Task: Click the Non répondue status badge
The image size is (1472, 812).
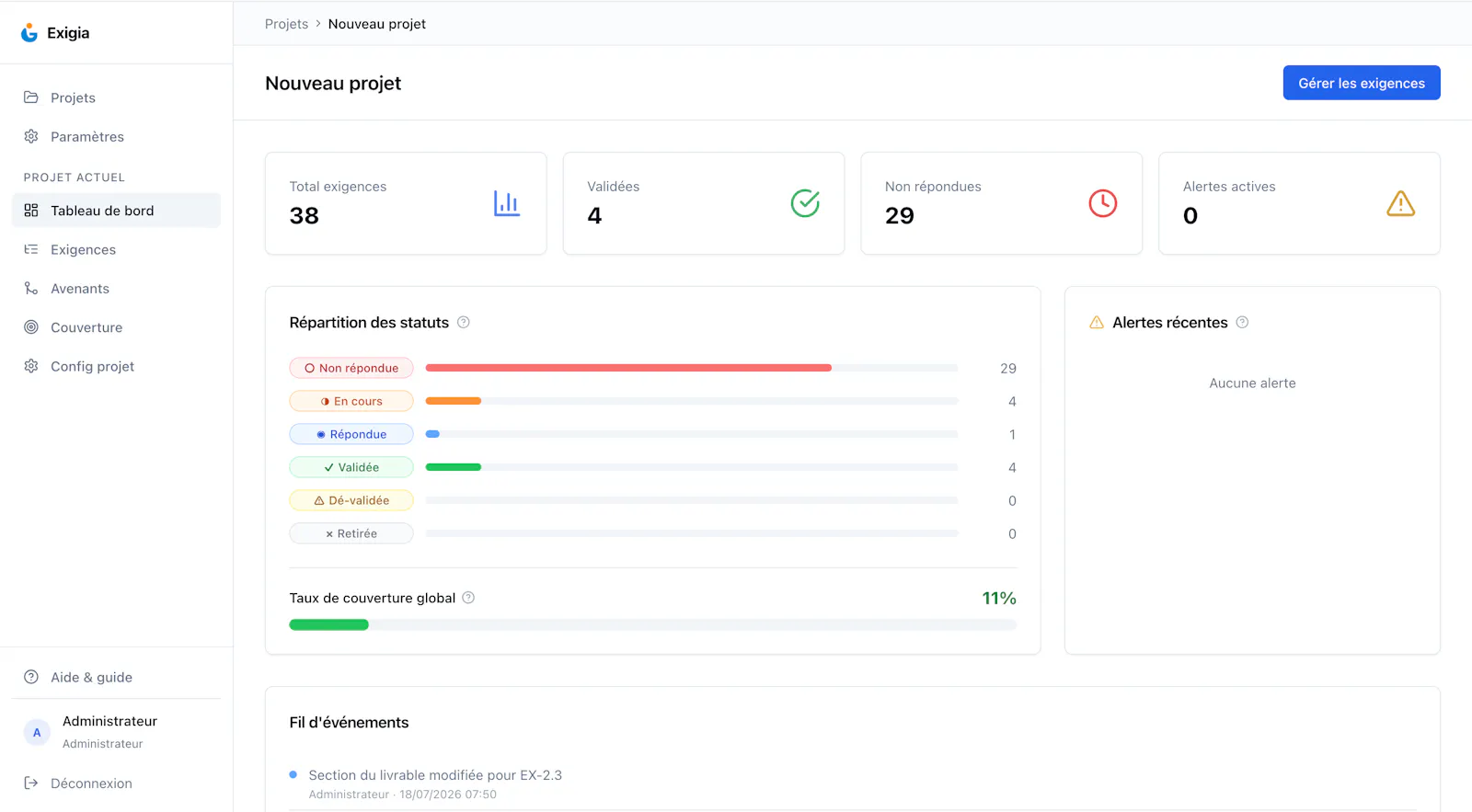Action: click(x=351, y=368)
